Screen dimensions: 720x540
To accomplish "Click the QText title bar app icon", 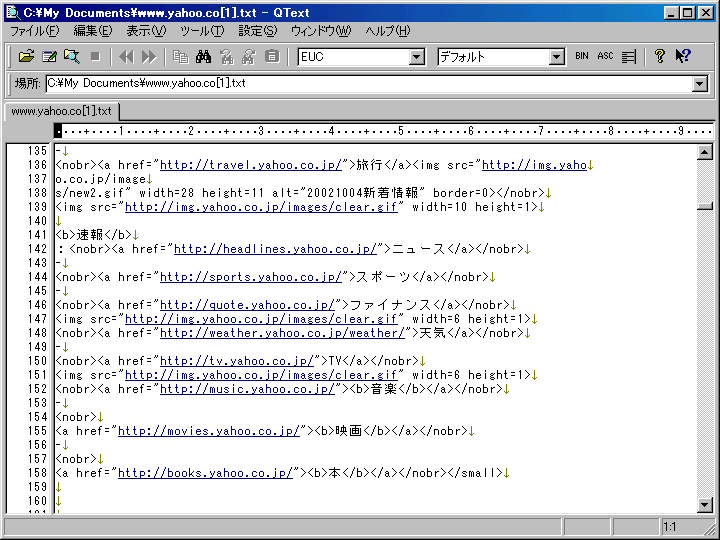I will 13,12.
